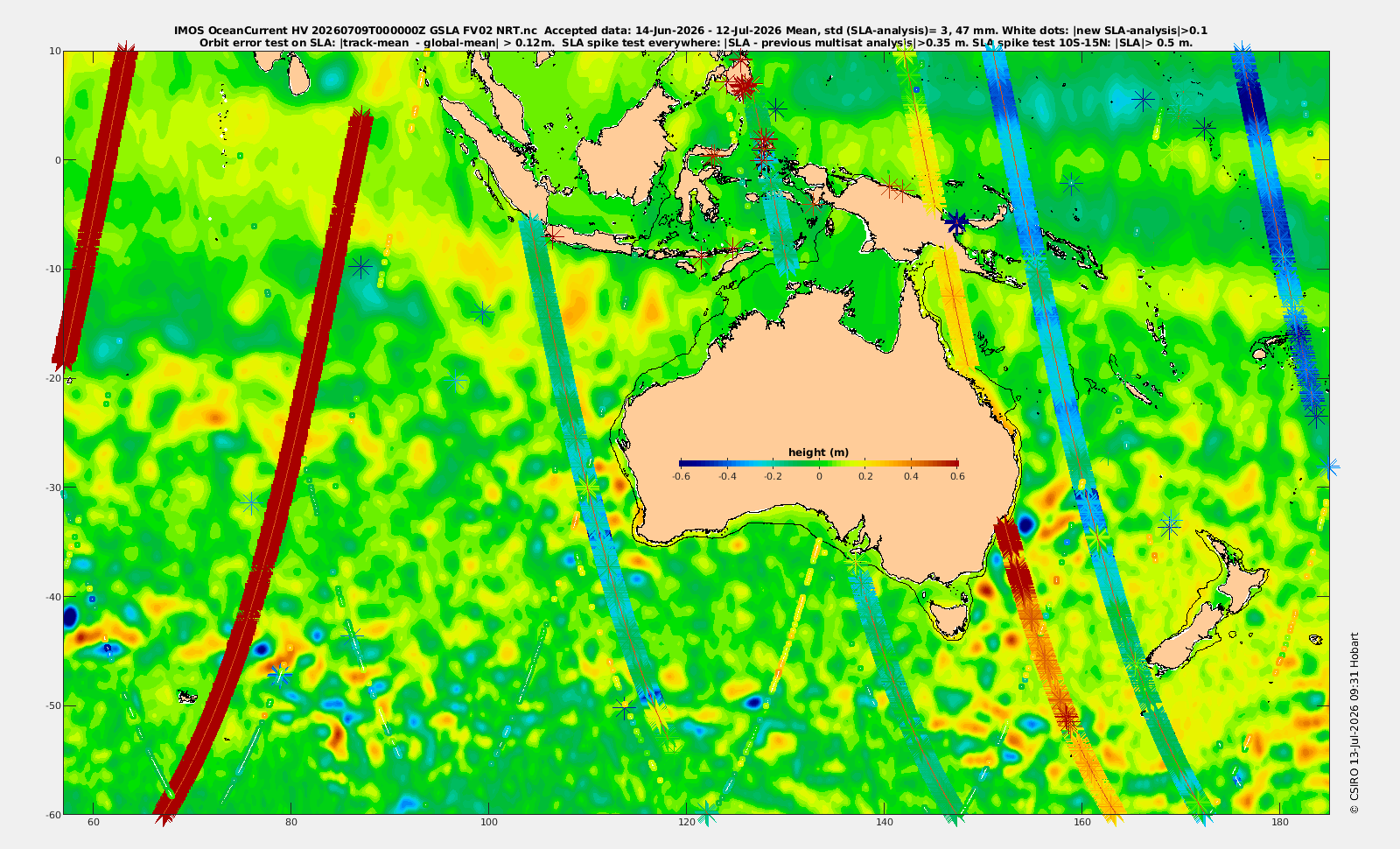Viewport: 1400px width, 849px height.
Task: Click longitude axis label "80"
Action: pos(291,823)
